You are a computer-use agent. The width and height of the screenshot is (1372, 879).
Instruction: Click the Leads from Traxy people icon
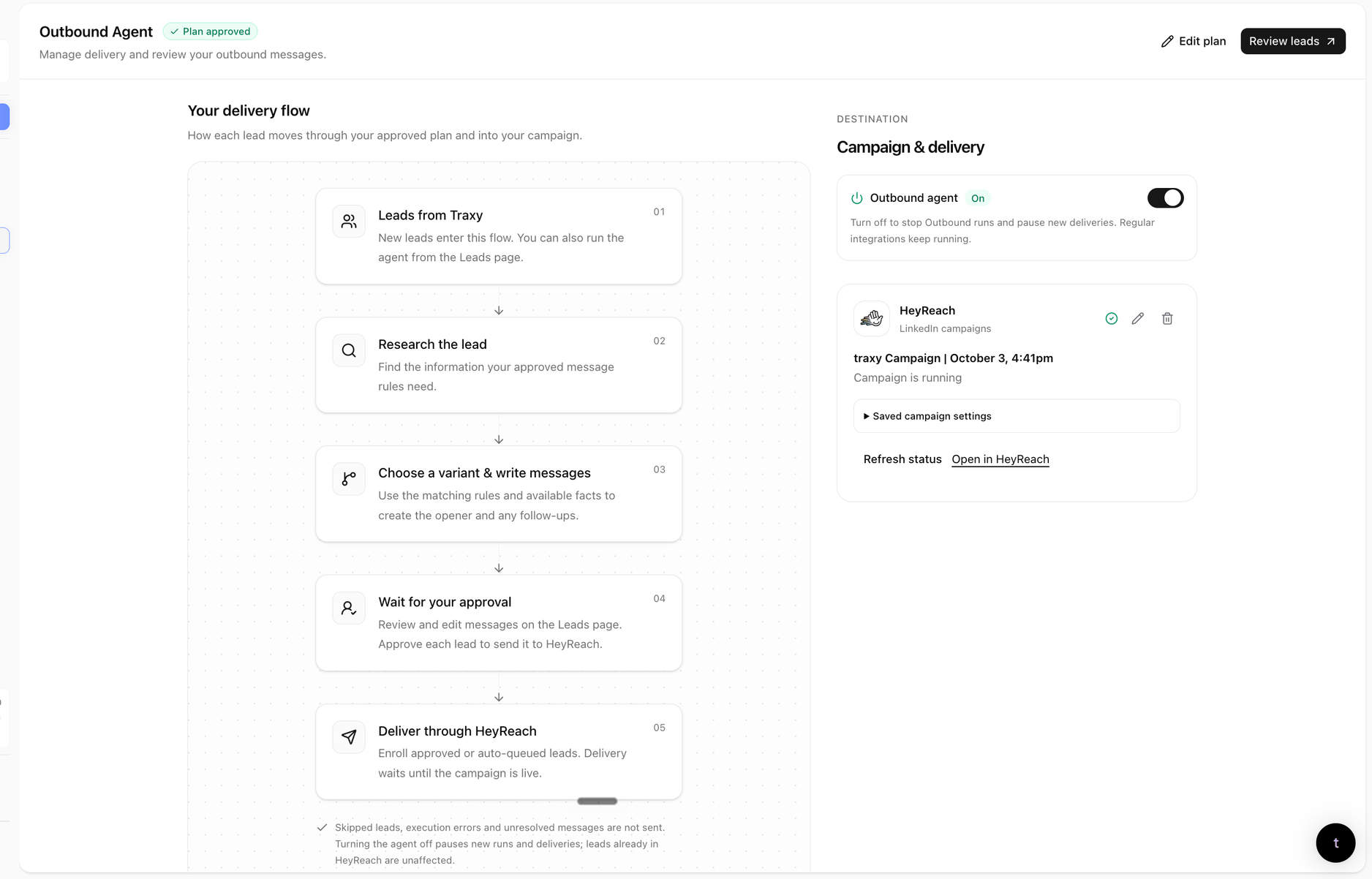pyautogui.click(x=349, y=221)
